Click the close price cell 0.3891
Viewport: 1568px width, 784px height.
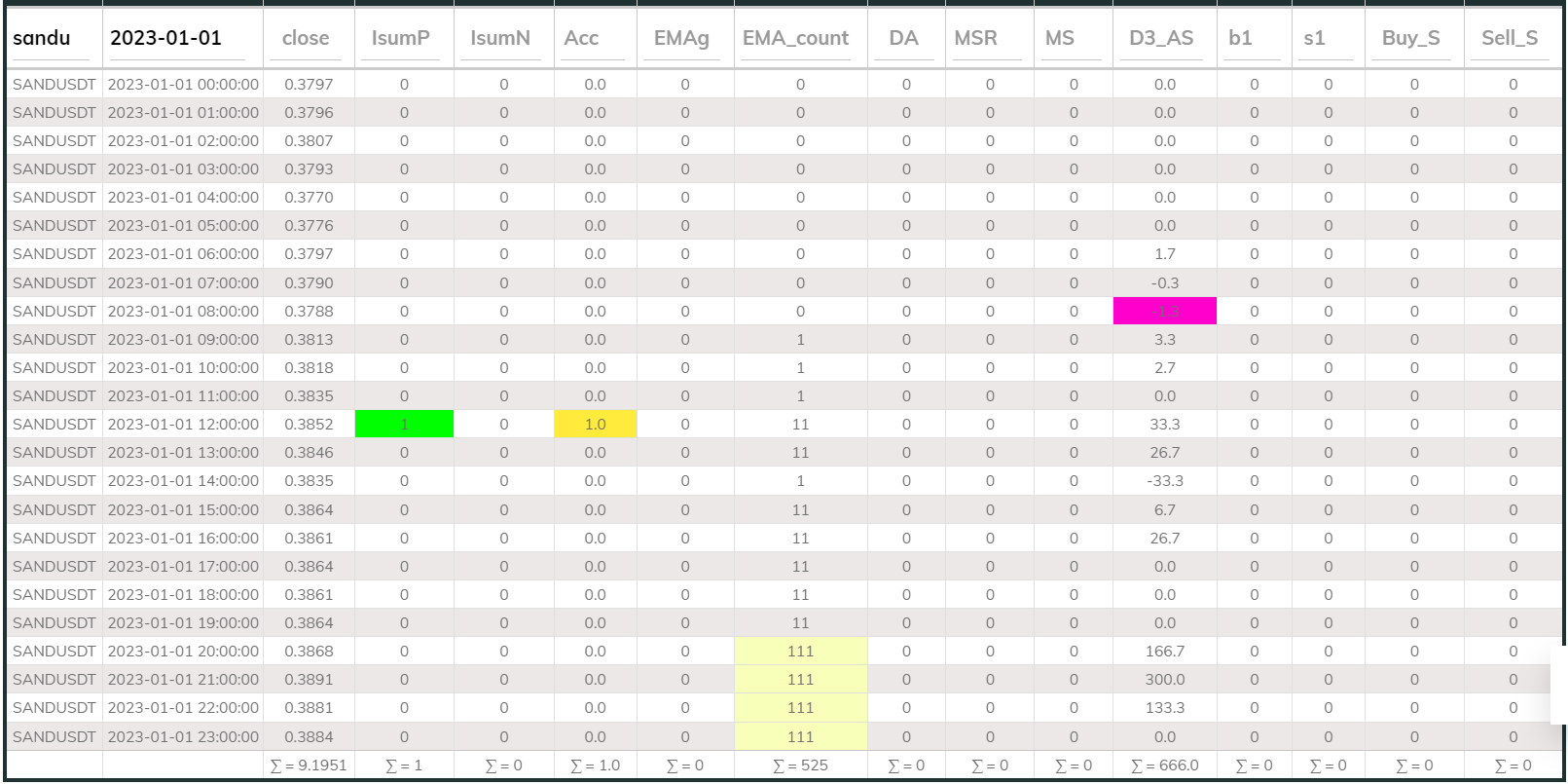coord(309,680)
